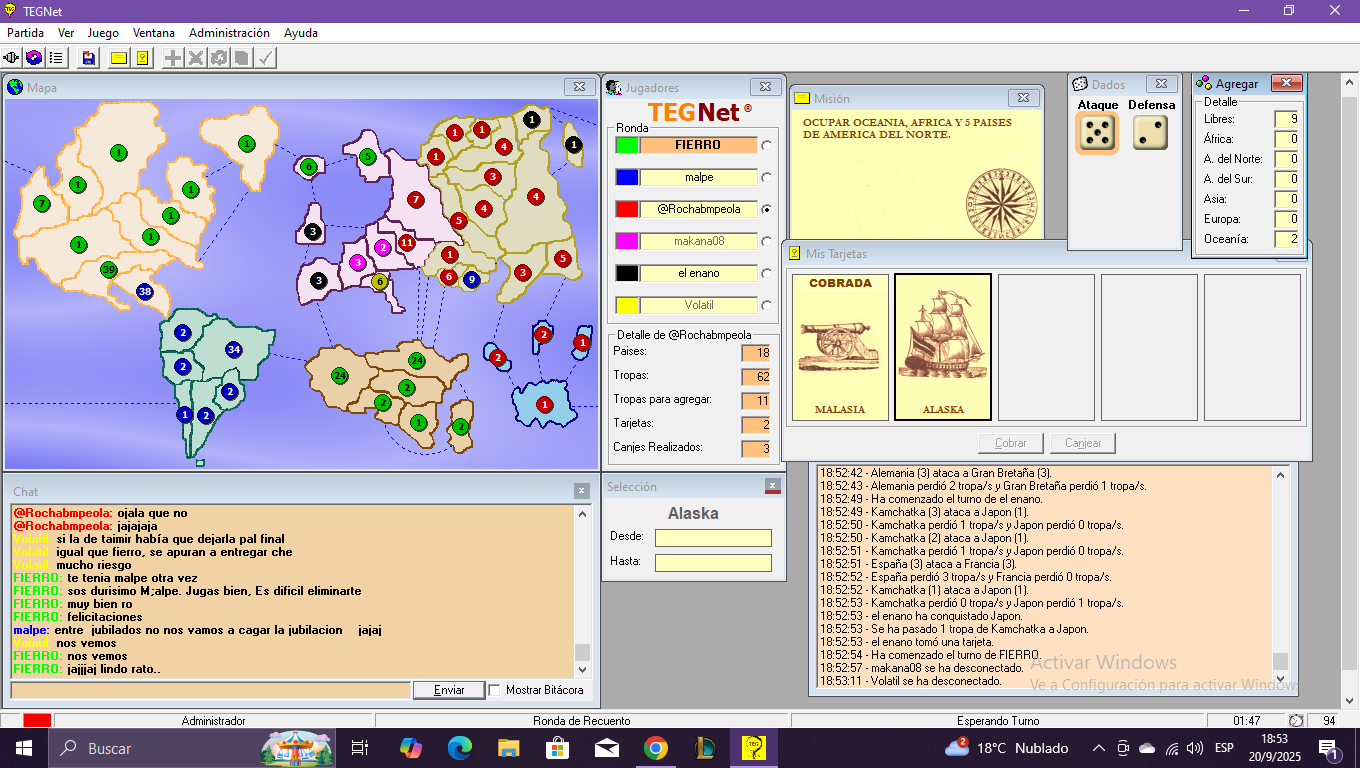This screenshot has width=1360, height=768.
Task: Select the Alaska ship card
Action: [x=942, y=347]
